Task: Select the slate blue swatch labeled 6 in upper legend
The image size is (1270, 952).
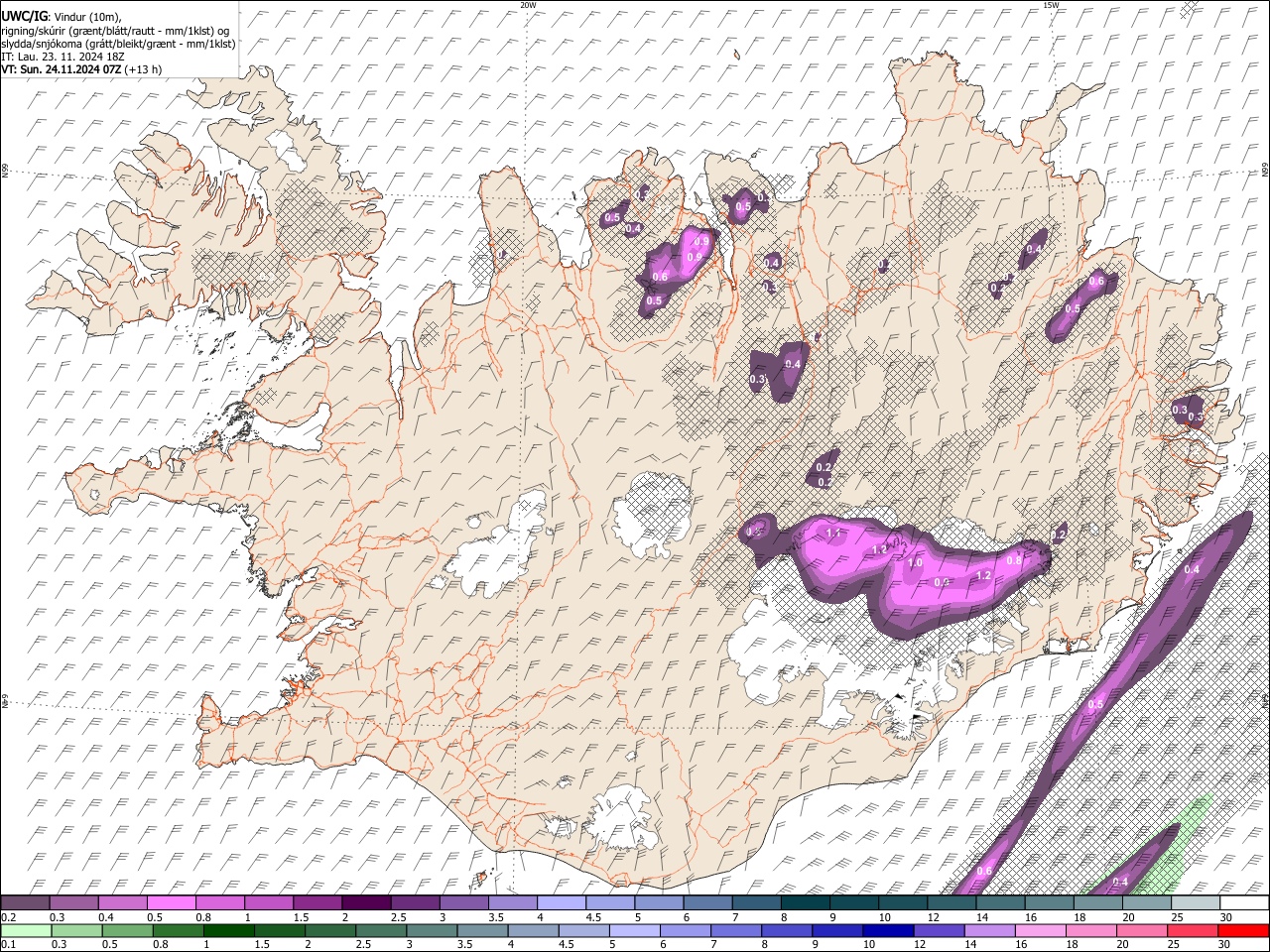Action: coord(706,902)
